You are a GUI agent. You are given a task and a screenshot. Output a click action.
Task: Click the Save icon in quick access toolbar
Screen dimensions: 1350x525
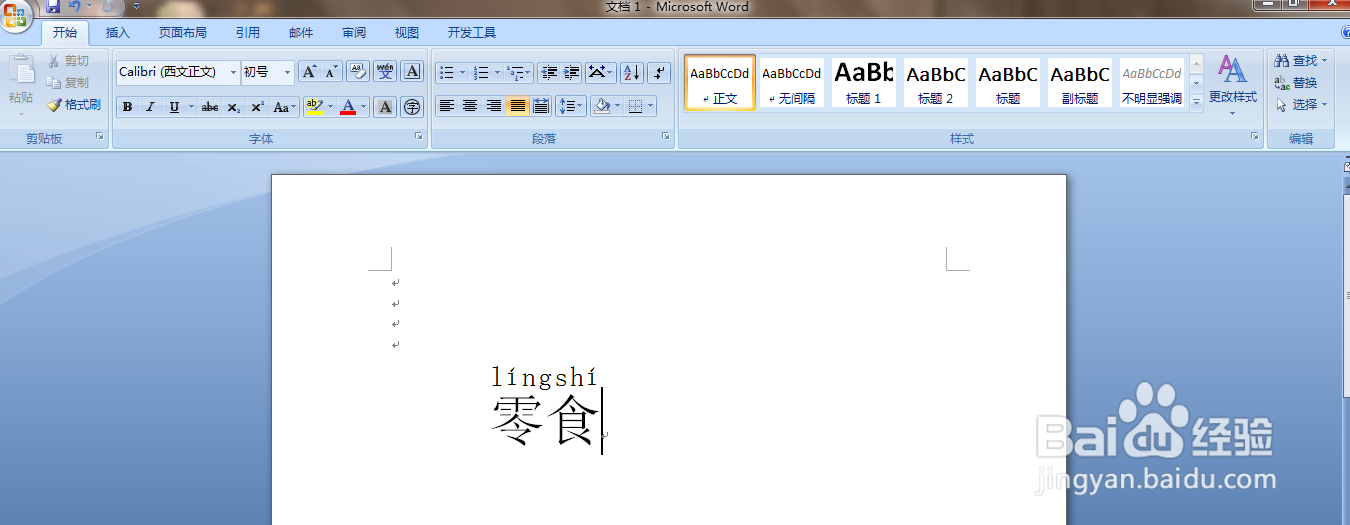[x=53, y=7]
